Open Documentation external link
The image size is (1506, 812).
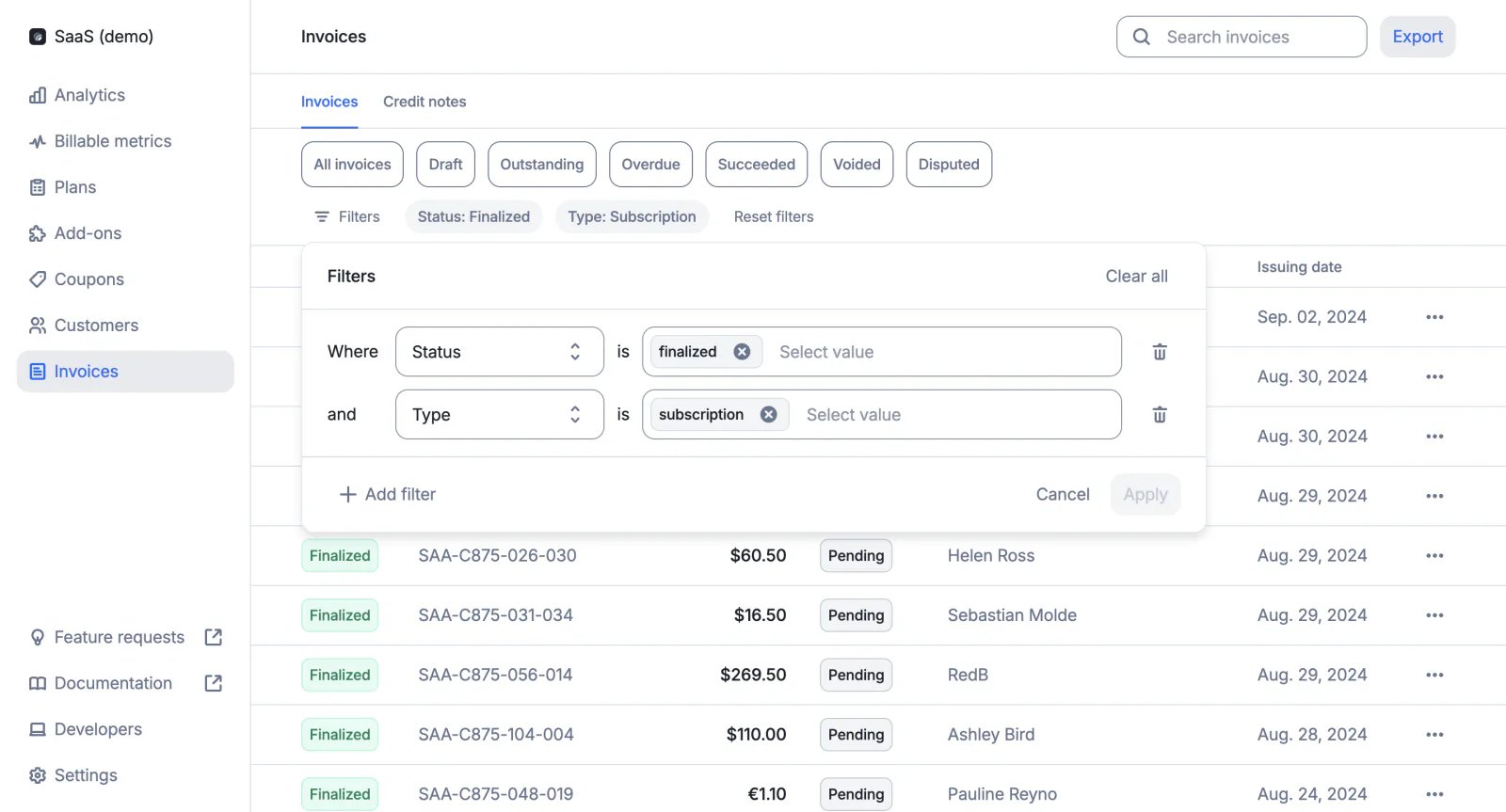[125, 683]
